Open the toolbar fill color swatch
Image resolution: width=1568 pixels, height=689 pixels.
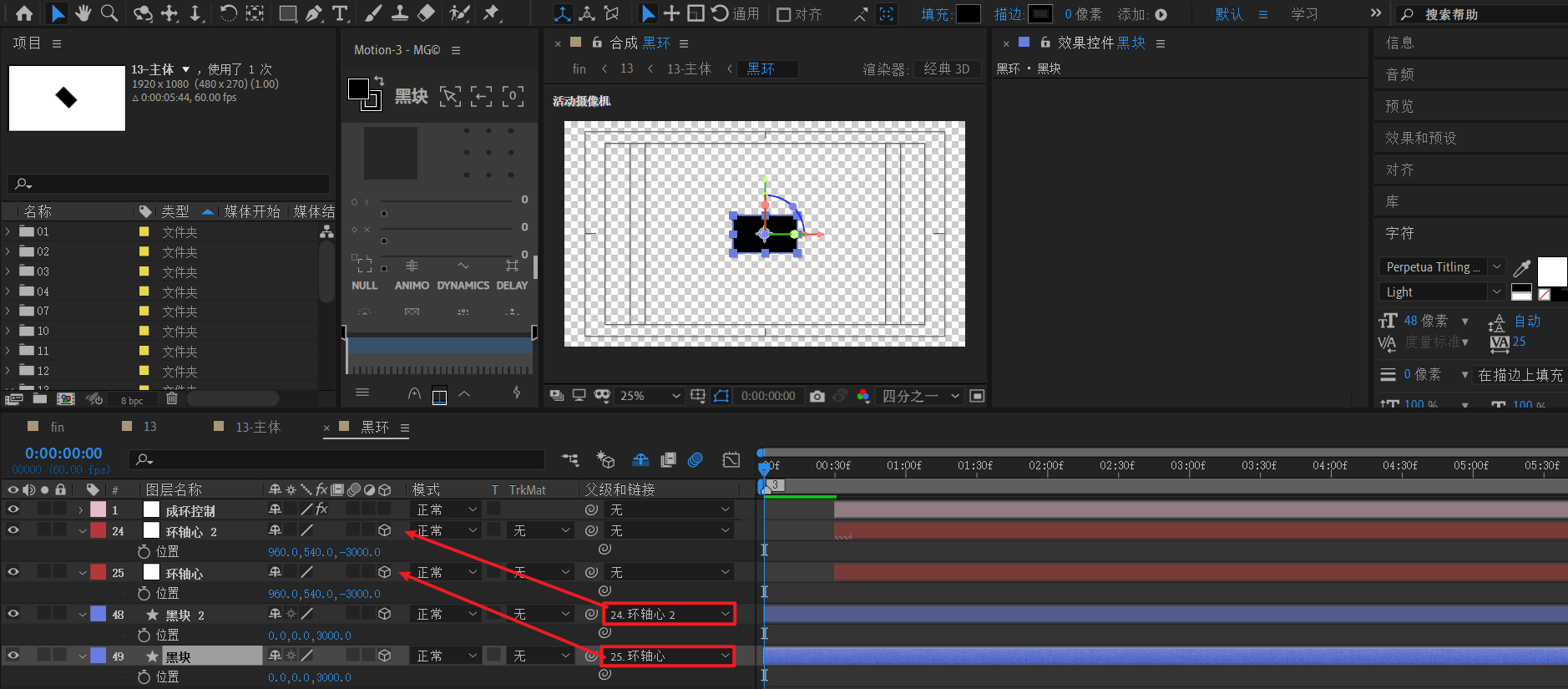pyautogui.click(x=968, y=14)
